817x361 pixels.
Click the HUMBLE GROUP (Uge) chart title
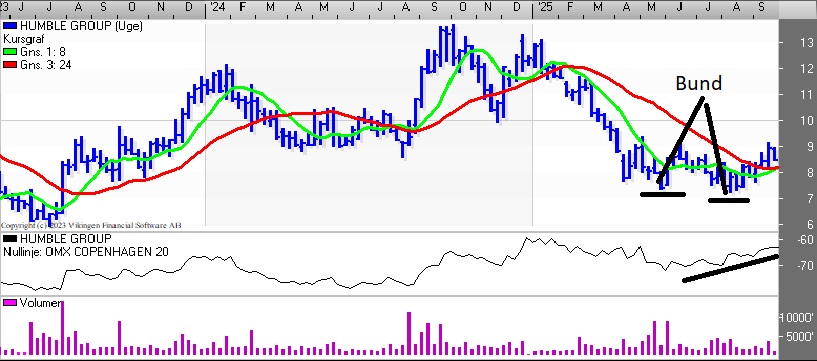[81, 27]
